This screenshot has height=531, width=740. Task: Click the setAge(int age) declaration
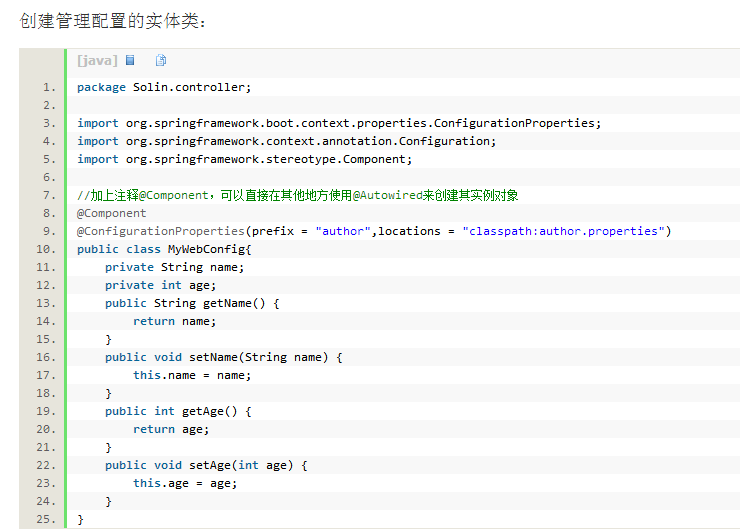[206, 465]
